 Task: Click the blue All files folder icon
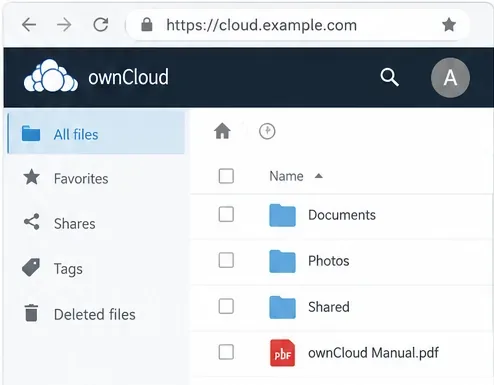(31, 133)
